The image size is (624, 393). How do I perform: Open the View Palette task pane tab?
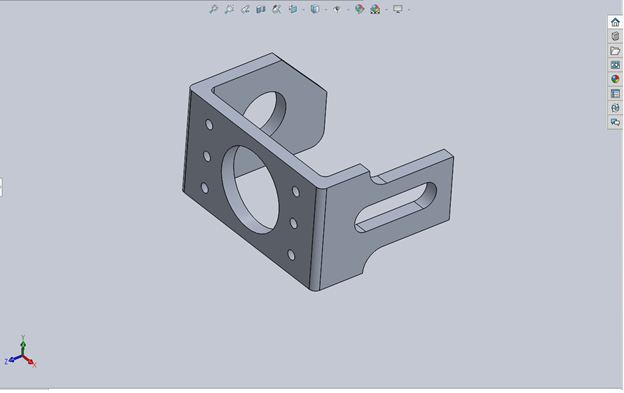click(x=615, y=65)
